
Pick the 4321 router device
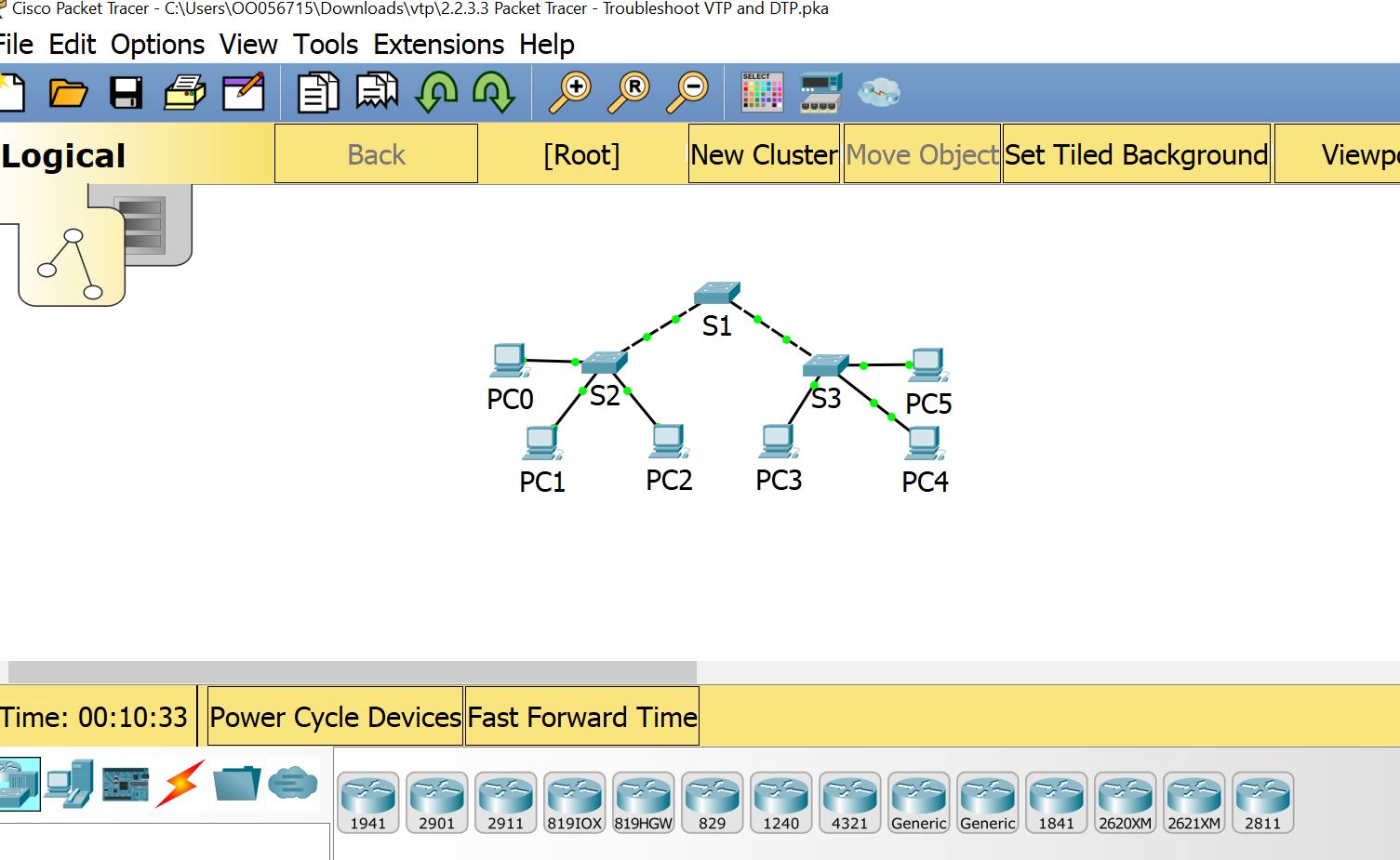[x=850, y=802]
